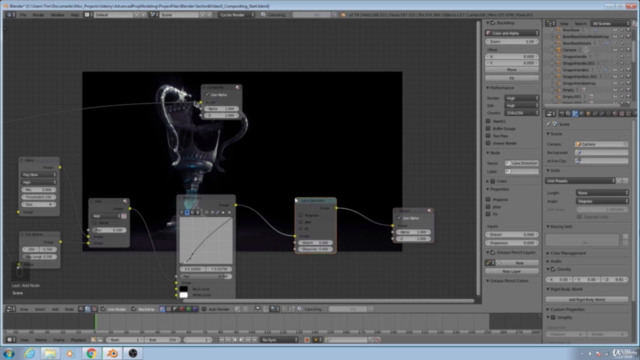Open the Render properties tab icon
The width and height of the screenshot is (640, 360).
click(x=562, y=113)
